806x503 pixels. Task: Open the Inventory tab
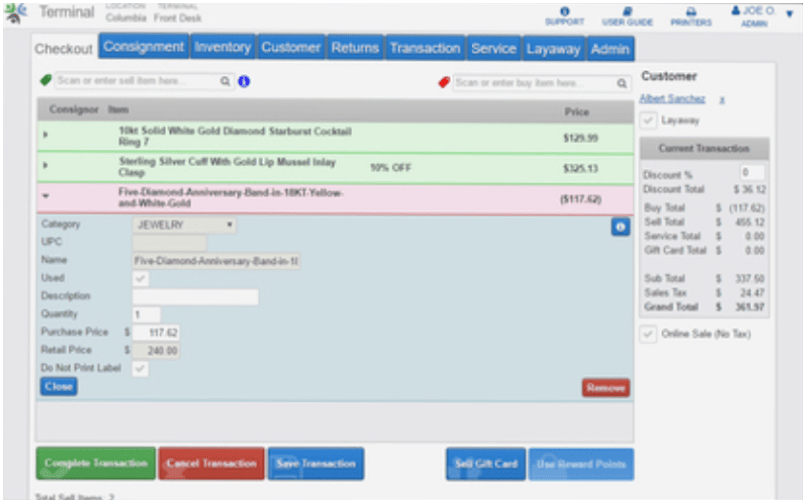click(x=223, y=47)
